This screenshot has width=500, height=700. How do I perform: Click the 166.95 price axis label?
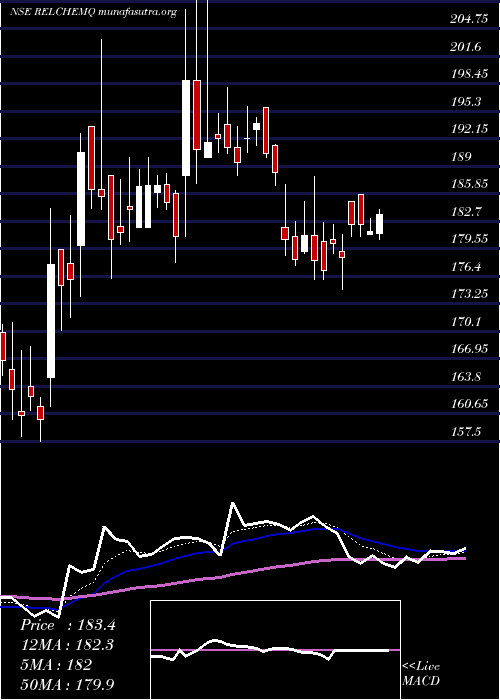[469, 349]
